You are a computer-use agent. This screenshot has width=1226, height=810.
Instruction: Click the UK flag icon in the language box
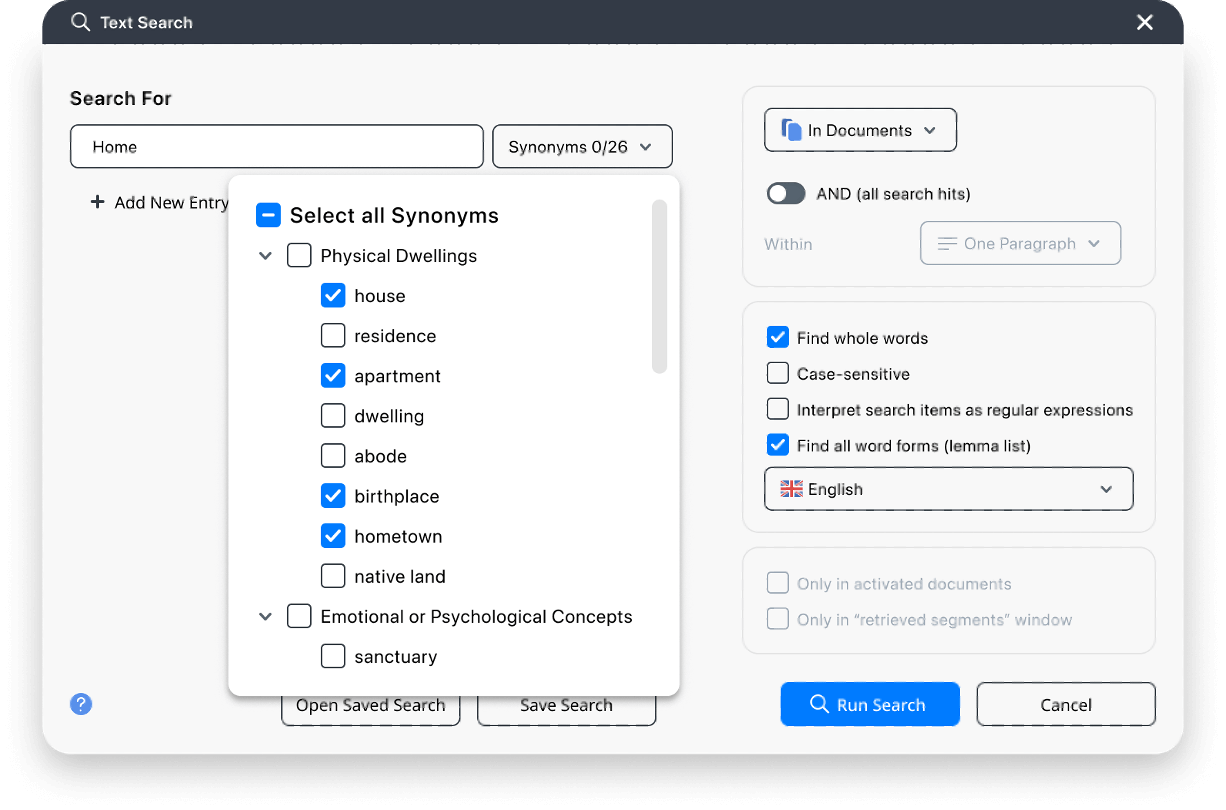pos(791,489)
